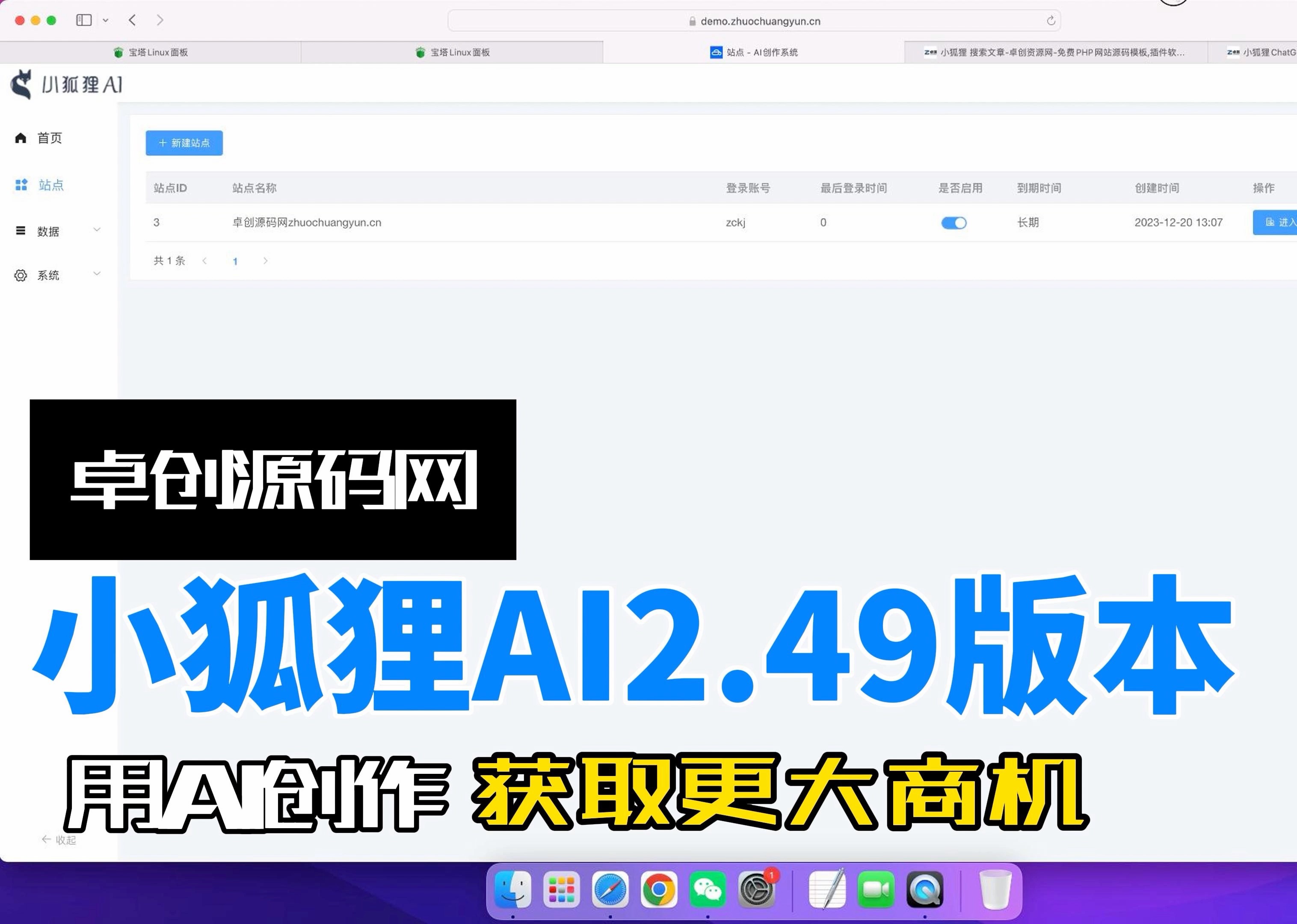Click the 创建时间 column header
The width and height of the screenshot is (1297, 924).
coord(1157,188)
